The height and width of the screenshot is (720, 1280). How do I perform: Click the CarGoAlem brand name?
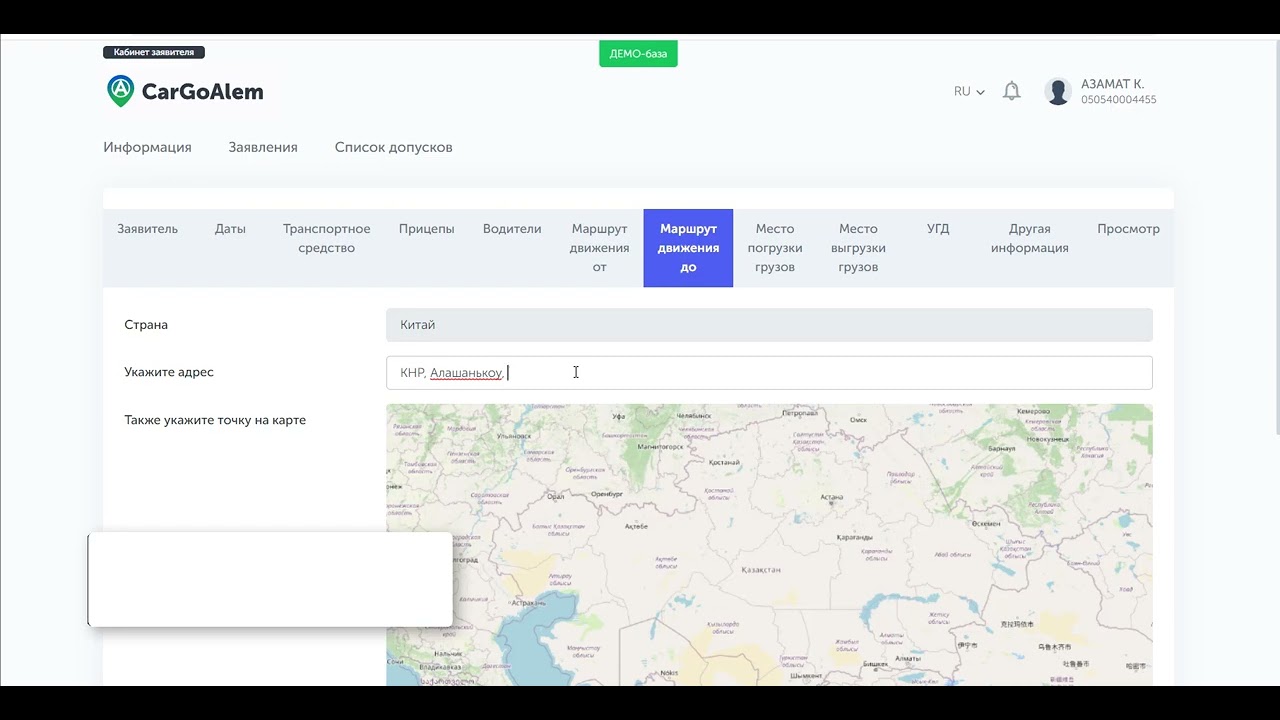pyautogui.click(x=202, y=92)
